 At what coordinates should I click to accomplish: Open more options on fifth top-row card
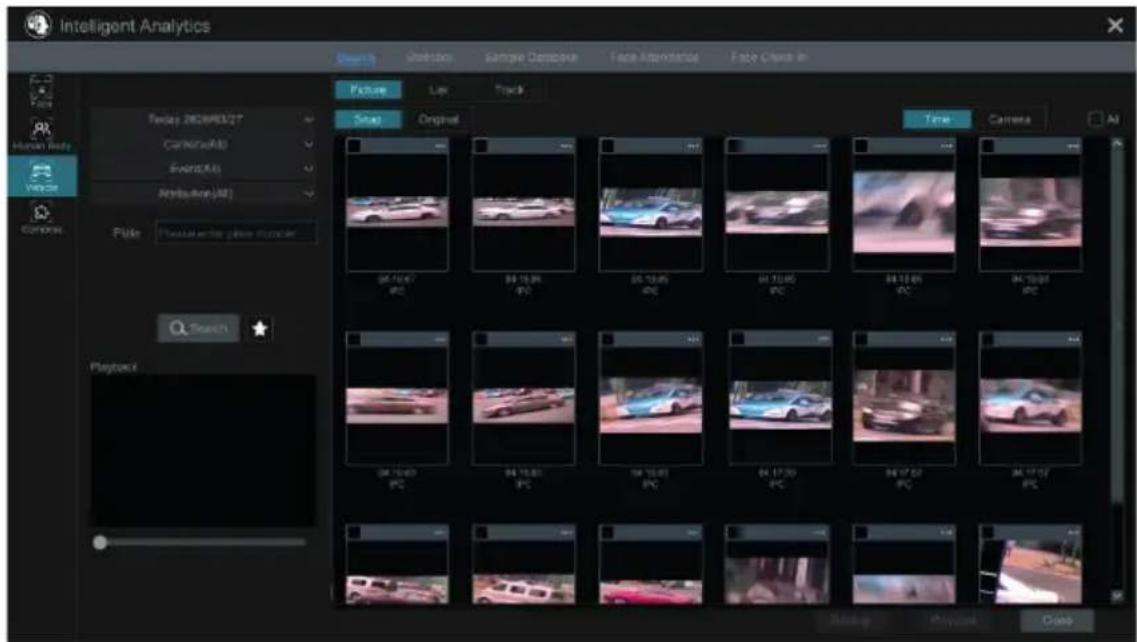pos(946,147)
